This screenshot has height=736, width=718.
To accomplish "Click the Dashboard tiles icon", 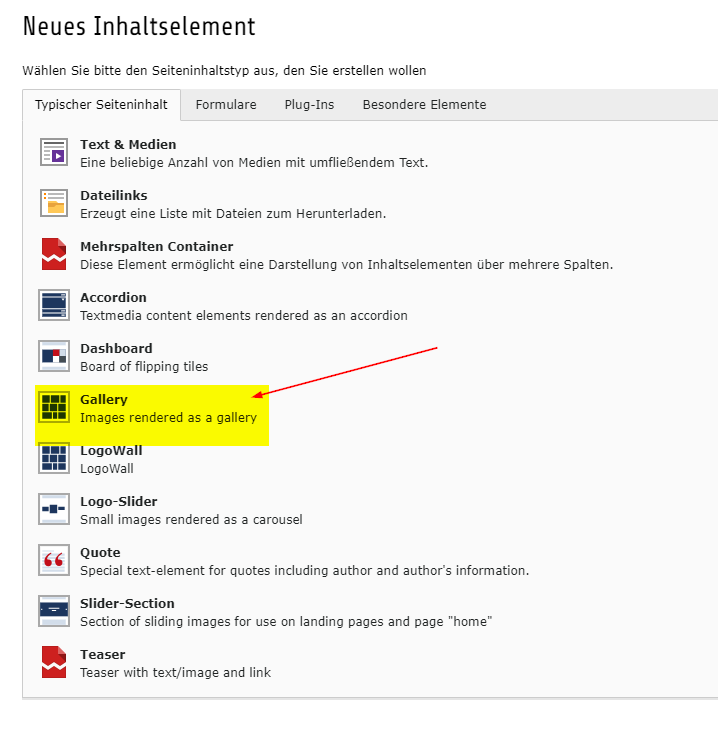I will coord(54,356).
